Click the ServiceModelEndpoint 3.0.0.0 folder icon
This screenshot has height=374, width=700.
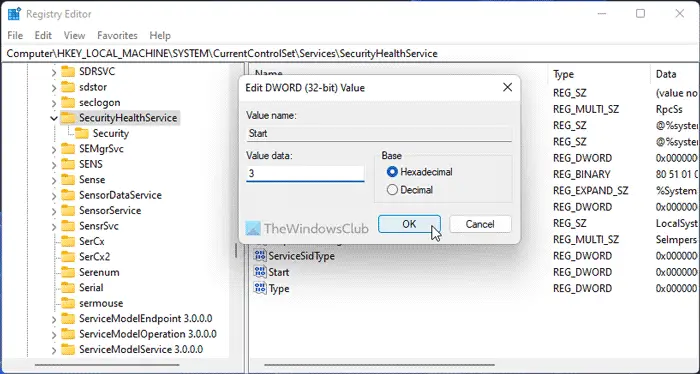[68, 319]
